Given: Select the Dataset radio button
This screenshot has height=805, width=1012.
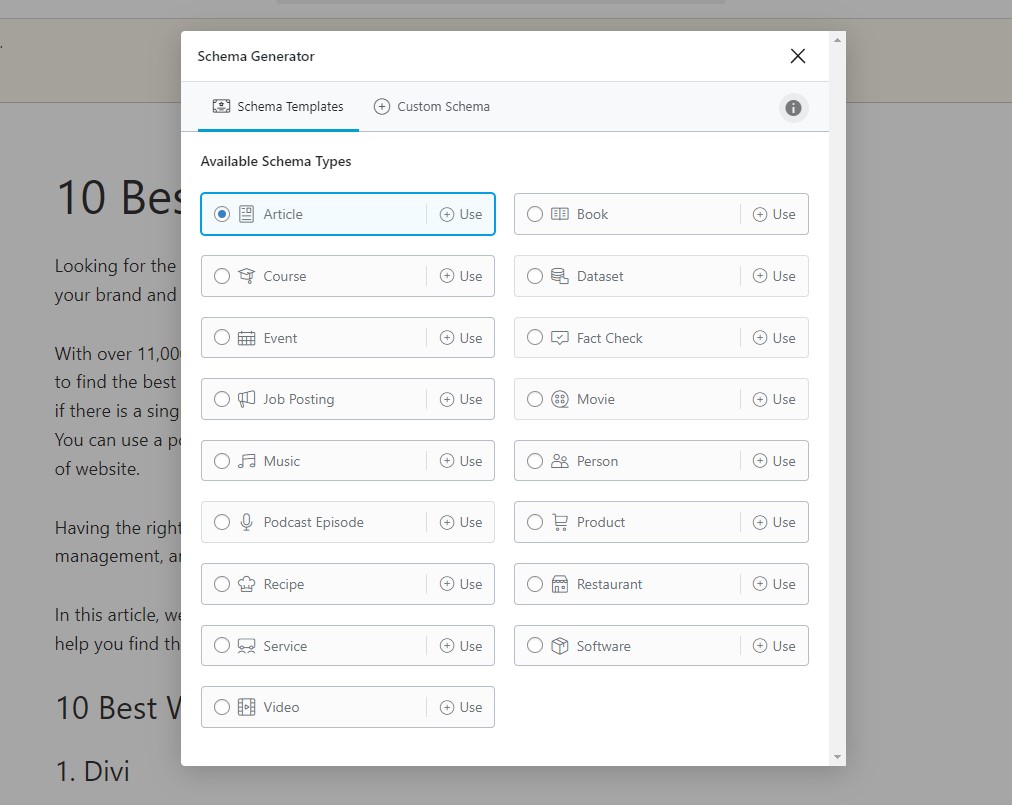Looking at the screenshot, I should point(535,276).
